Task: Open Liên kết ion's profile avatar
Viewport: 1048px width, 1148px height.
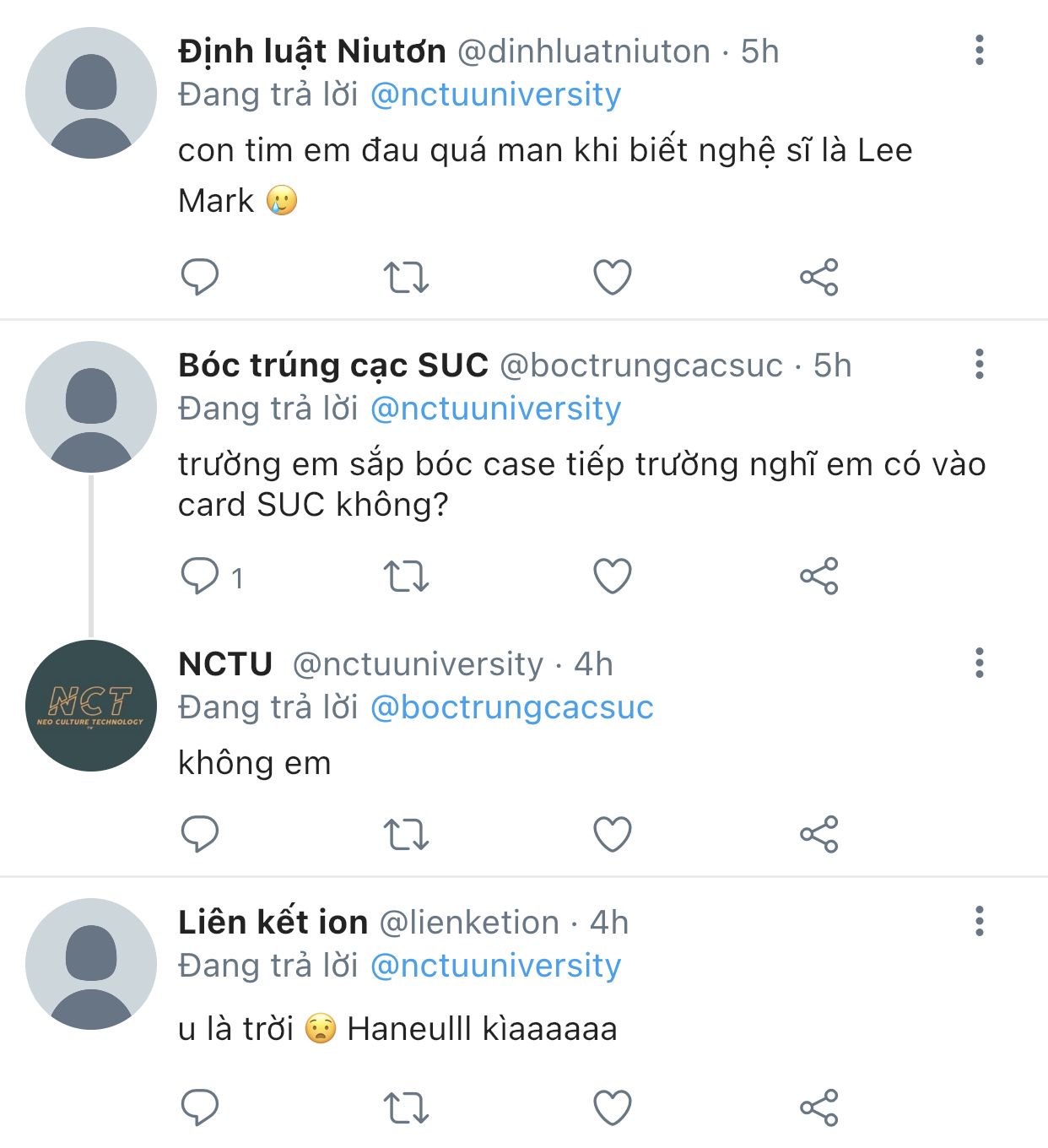Action: pyautogui.click(x=91, y=964)
